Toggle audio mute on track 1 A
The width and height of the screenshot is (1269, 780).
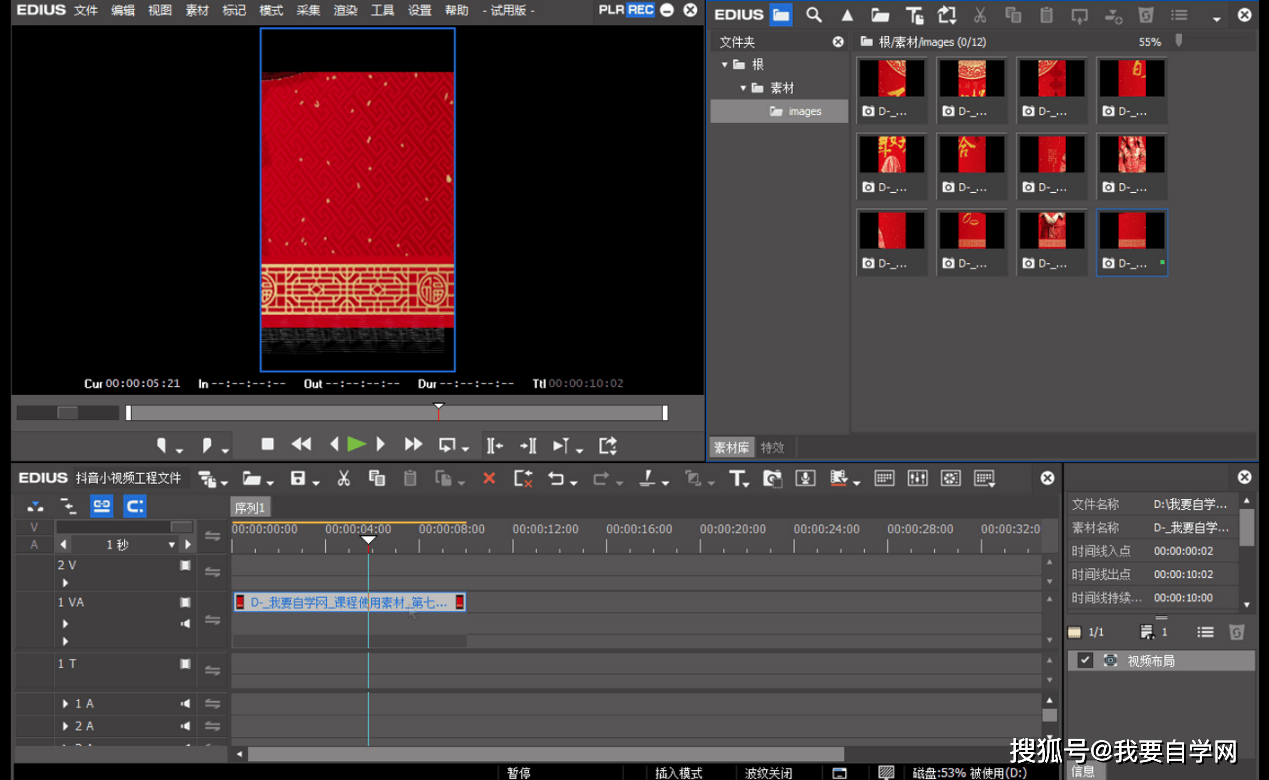(185, 704)
